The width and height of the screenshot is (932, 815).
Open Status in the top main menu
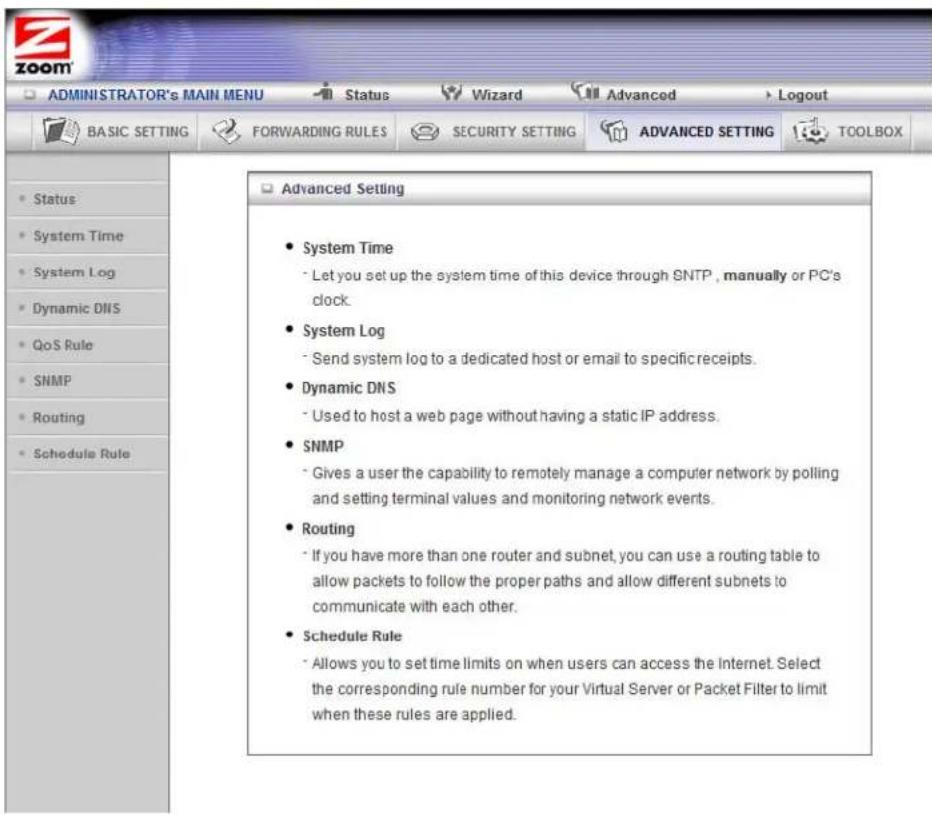(x=367, y=95)
